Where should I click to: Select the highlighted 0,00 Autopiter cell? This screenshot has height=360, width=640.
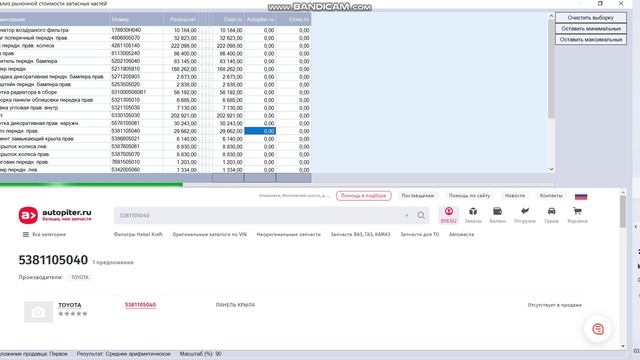coord(260,131)
